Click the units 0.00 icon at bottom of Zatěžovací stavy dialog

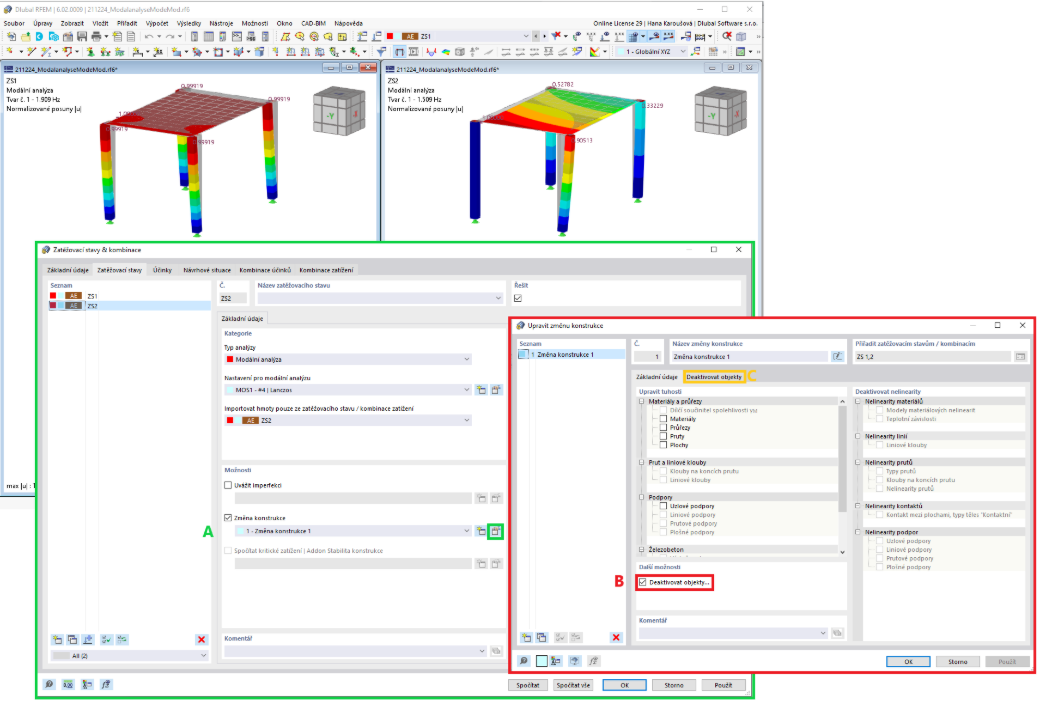tap(68, 684)
